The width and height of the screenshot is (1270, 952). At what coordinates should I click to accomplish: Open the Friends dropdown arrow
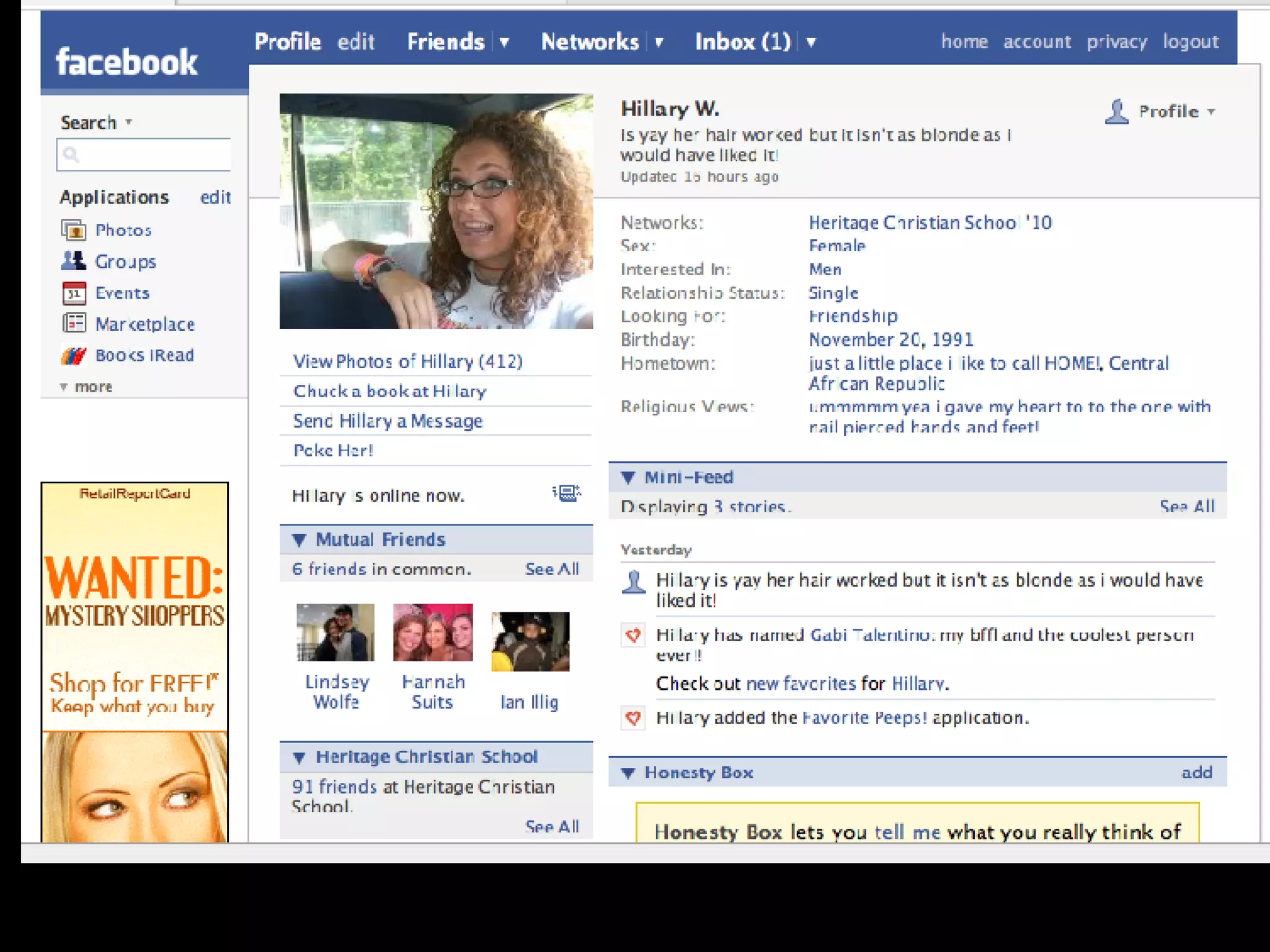(x=504, y=42)
